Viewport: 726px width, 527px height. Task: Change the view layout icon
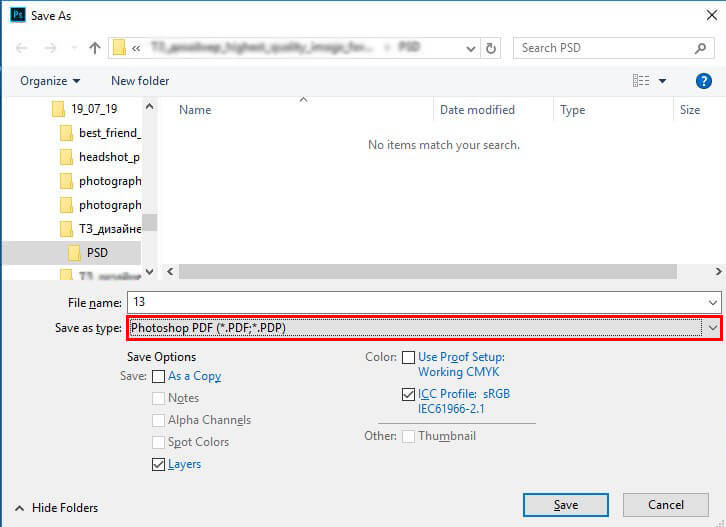[x=641, y=81]
